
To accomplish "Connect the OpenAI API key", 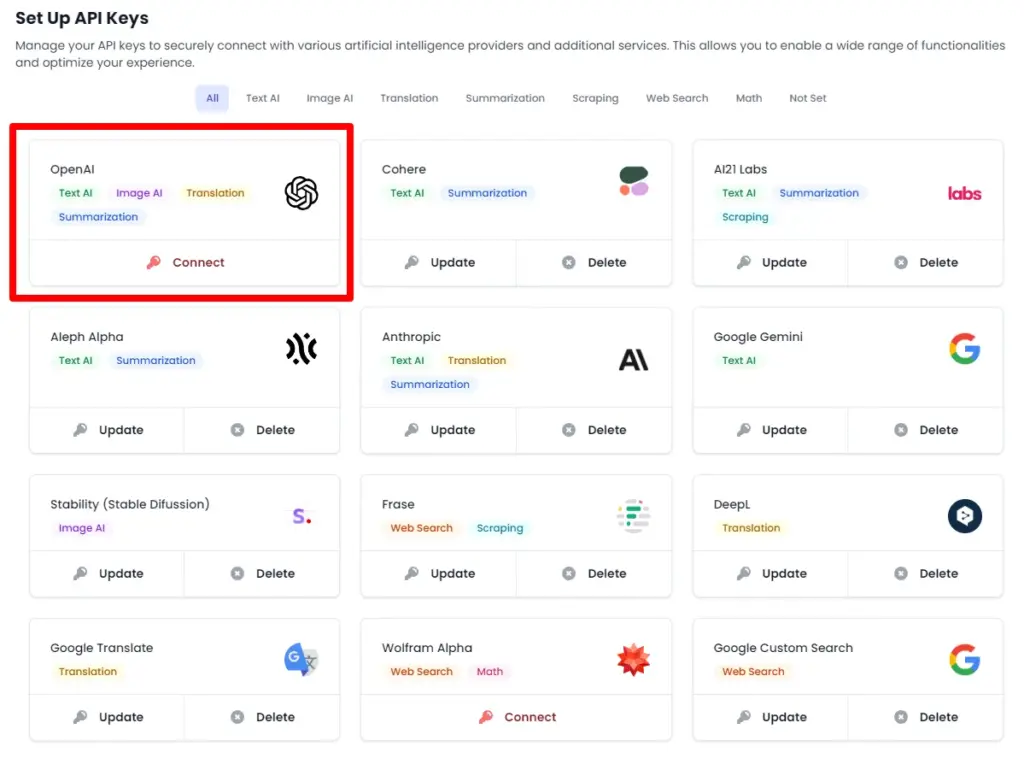I will 185,262.
